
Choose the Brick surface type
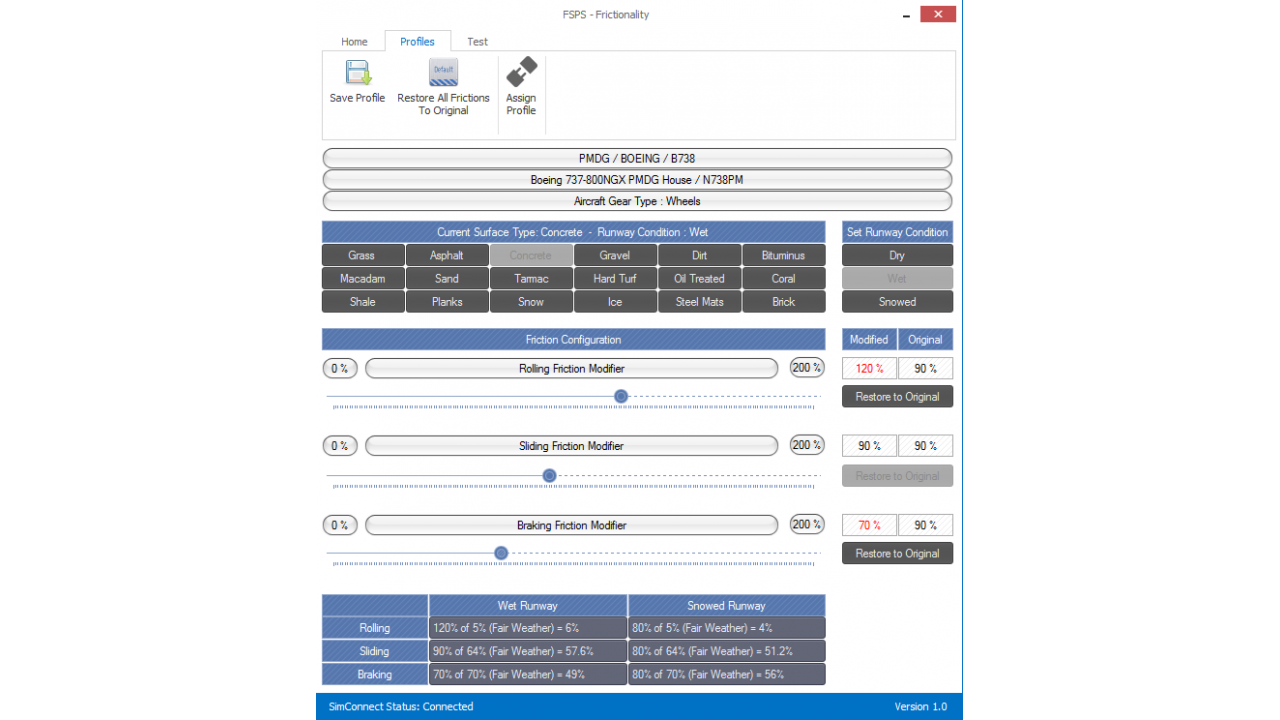click(x=784, y=301)
